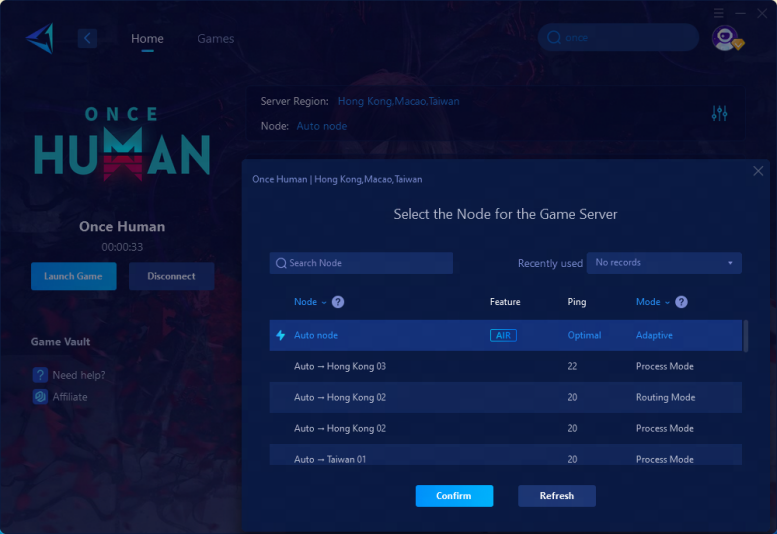Go back with the left chevron button
The image size is (777, 534).
[x=87, y=38]
